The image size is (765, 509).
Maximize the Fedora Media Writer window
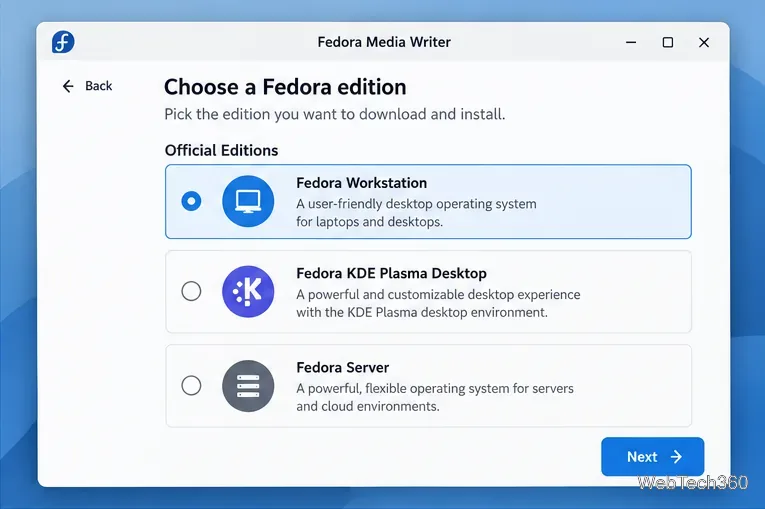(668, 42)
